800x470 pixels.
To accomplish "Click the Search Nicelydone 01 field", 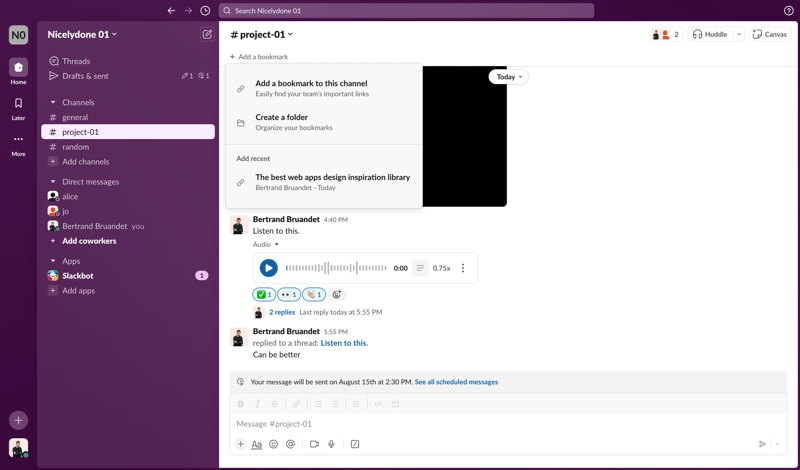I will click(x=406, y=11).
